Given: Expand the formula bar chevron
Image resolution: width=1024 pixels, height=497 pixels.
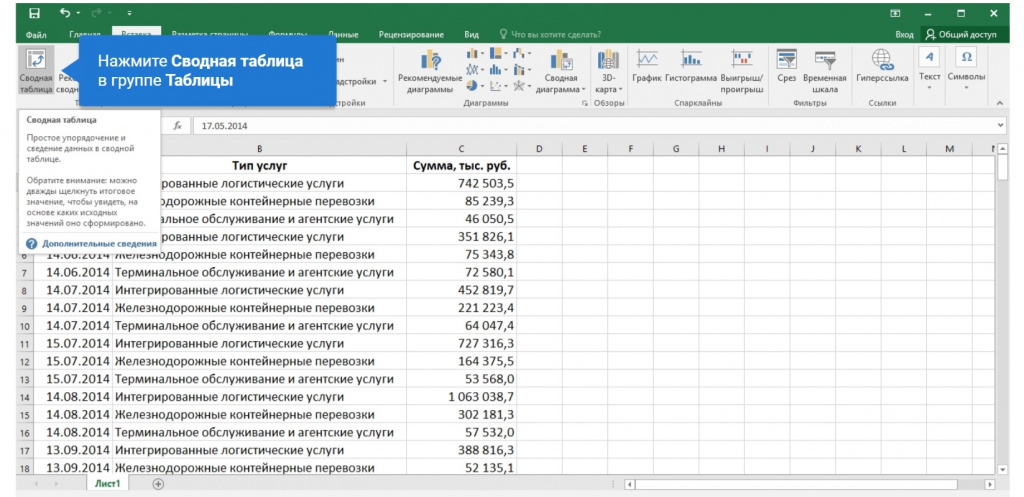Looking at the screenshot, I should coord(1001,125).
